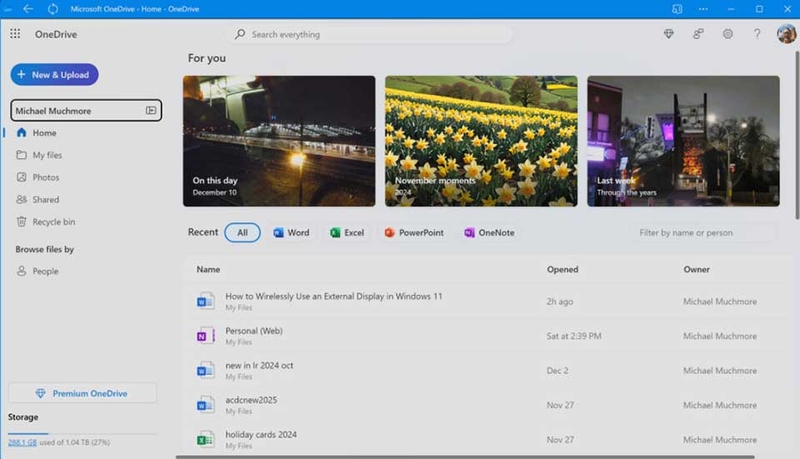Image resolution: width=800 pixels, height=459 pixels.
Task: Filter recent files by PowerPoint
Action: point(414,233)
